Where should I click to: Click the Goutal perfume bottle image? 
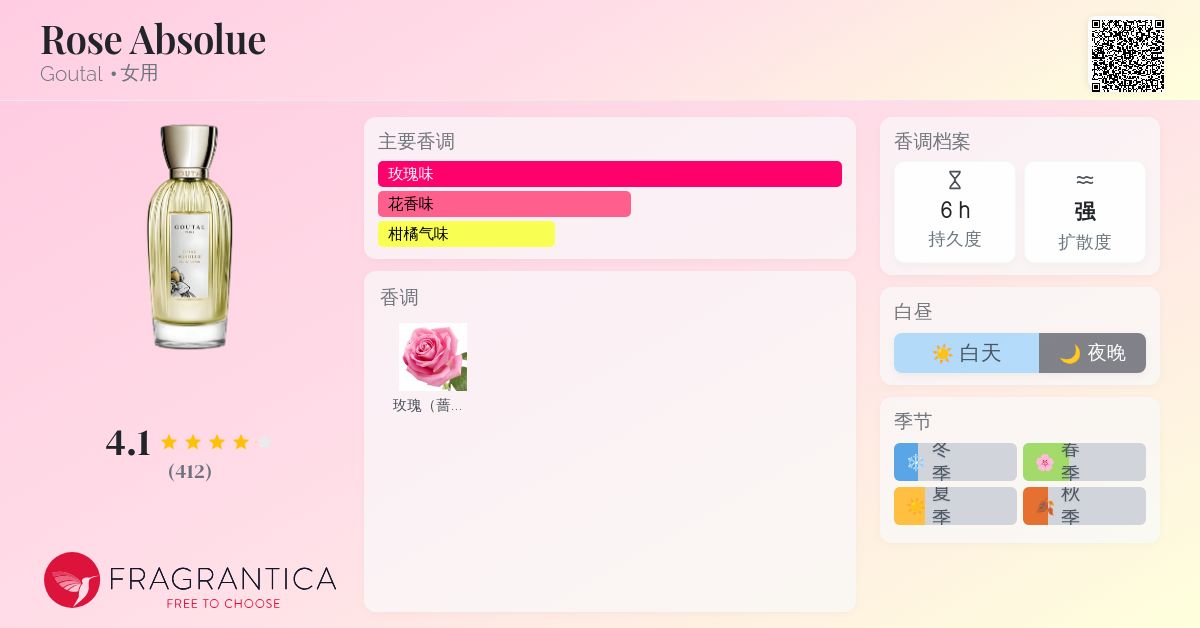pyautogui.click(x=190, y=237)
